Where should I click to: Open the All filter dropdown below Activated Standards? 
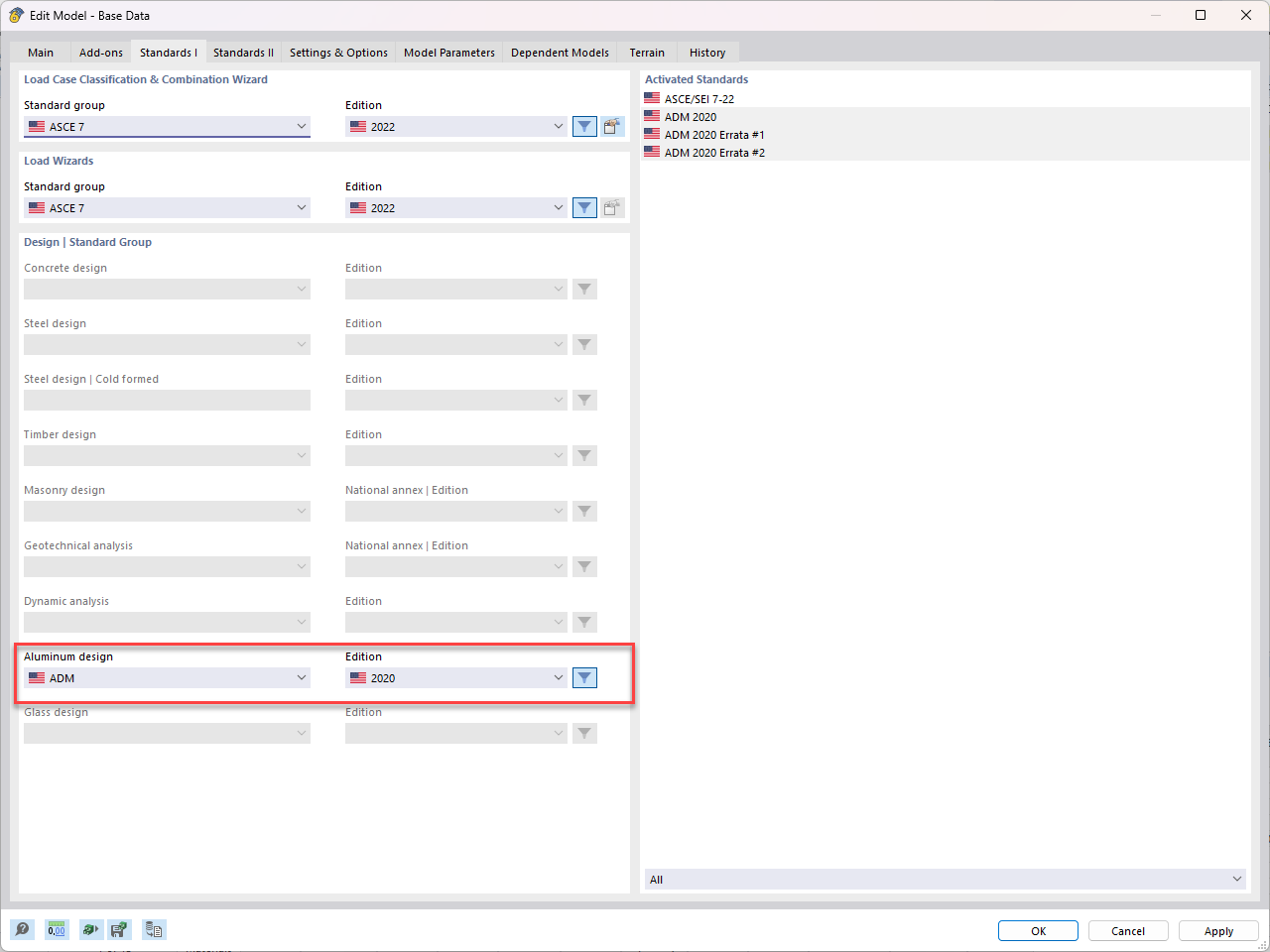945,879
